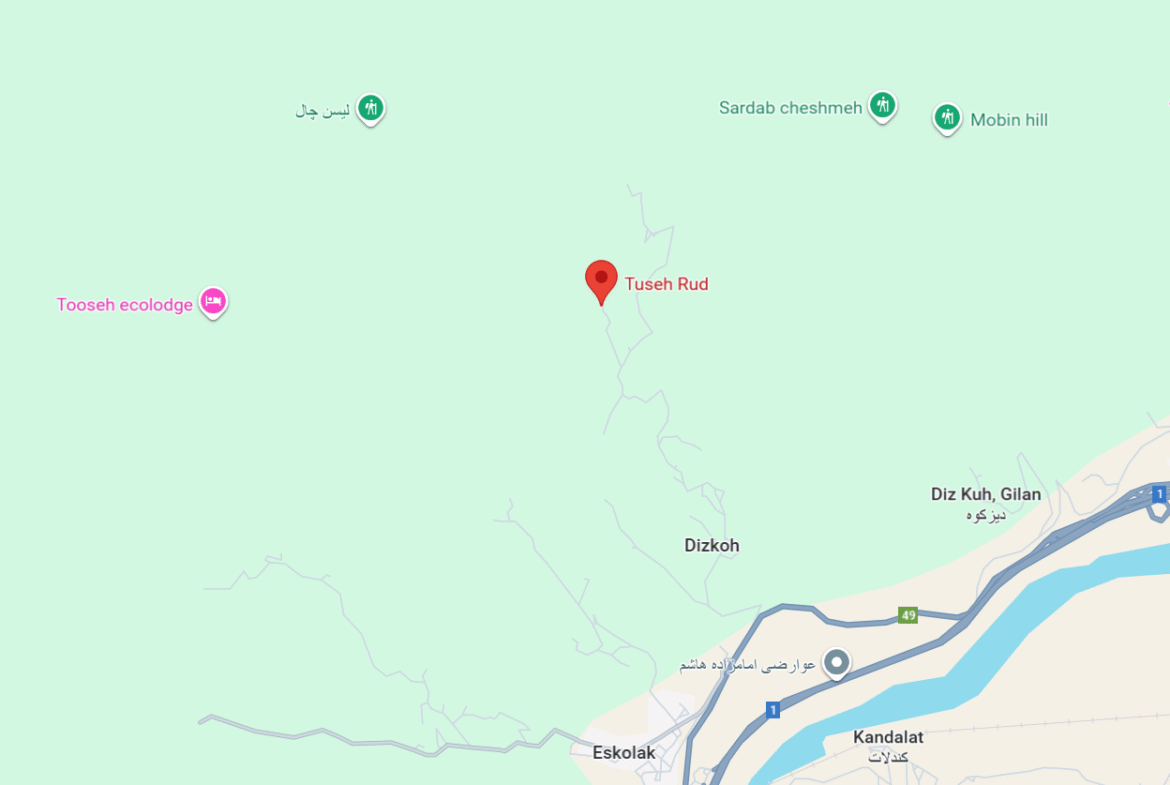Click the blue route 1 shield near Diz Kuh
Viewport: 1170px width, 785px height.
[1159, 494]
